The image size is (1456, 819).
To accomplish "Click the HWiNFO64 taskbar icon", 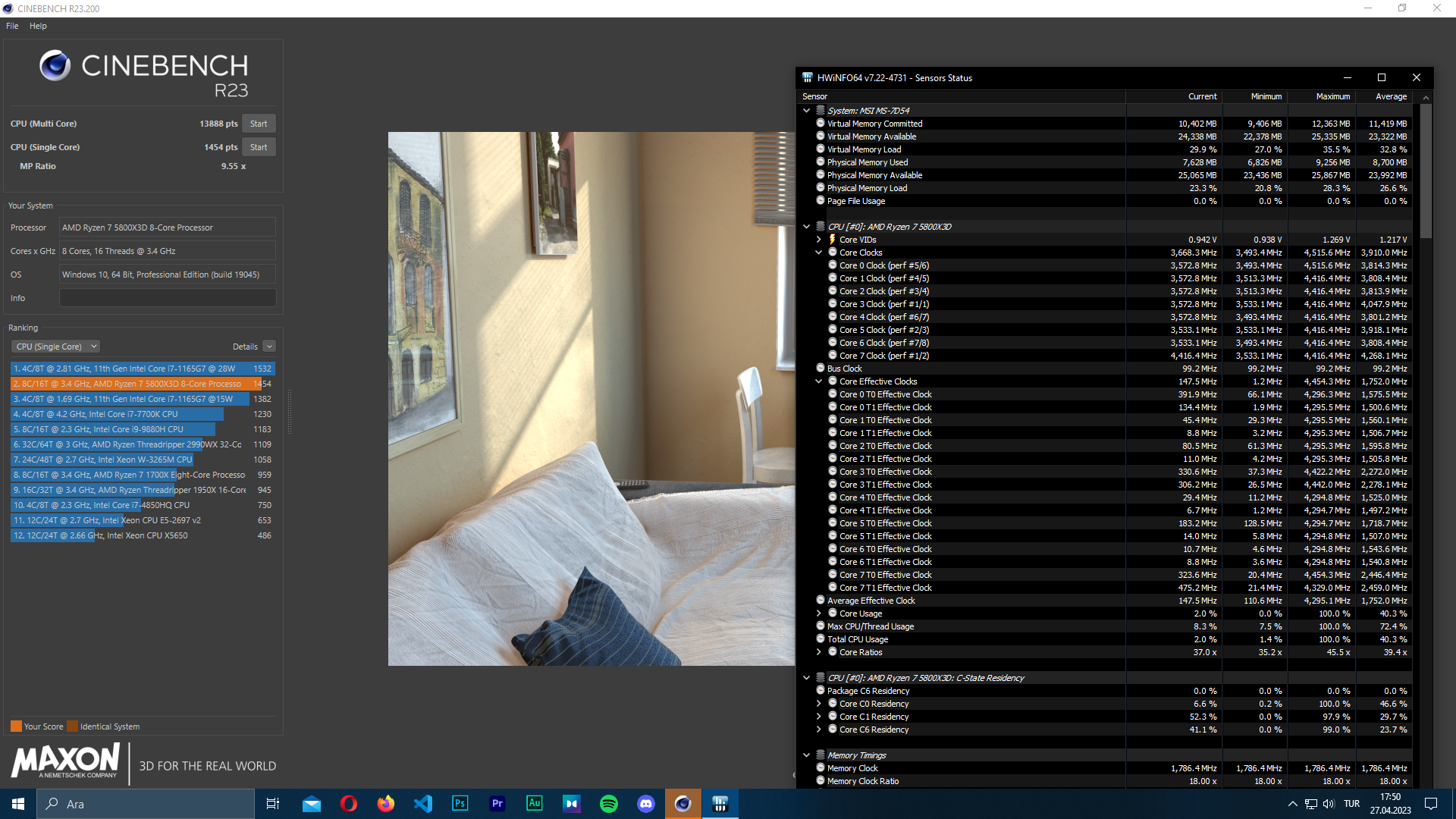I will (x=720, y=804).
